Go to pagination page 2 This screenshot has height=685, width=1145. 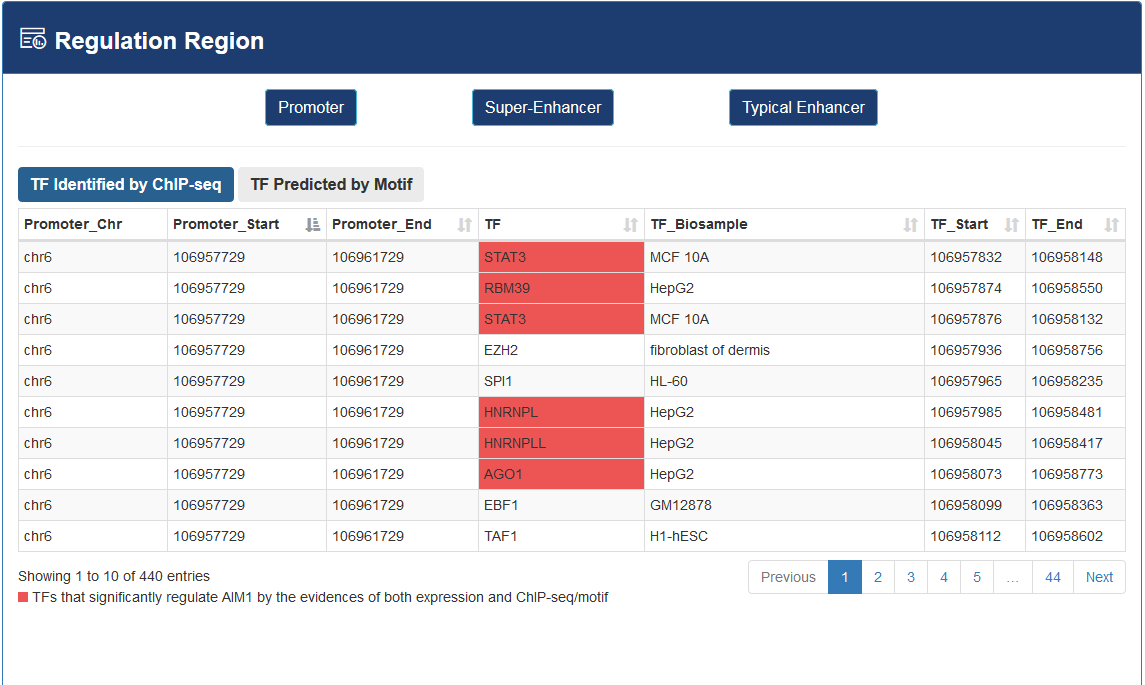point(878,577)
